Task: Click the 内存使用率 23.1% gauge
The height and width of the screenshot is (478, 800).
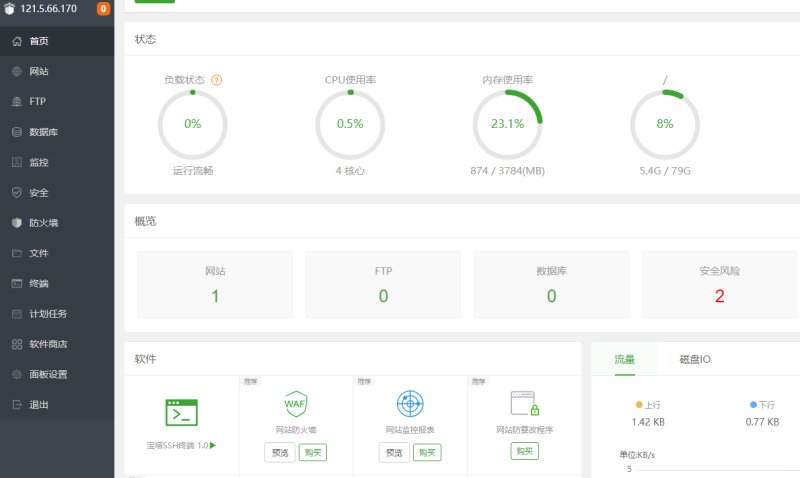Action: pyautogui.click(x=508, y=124)
